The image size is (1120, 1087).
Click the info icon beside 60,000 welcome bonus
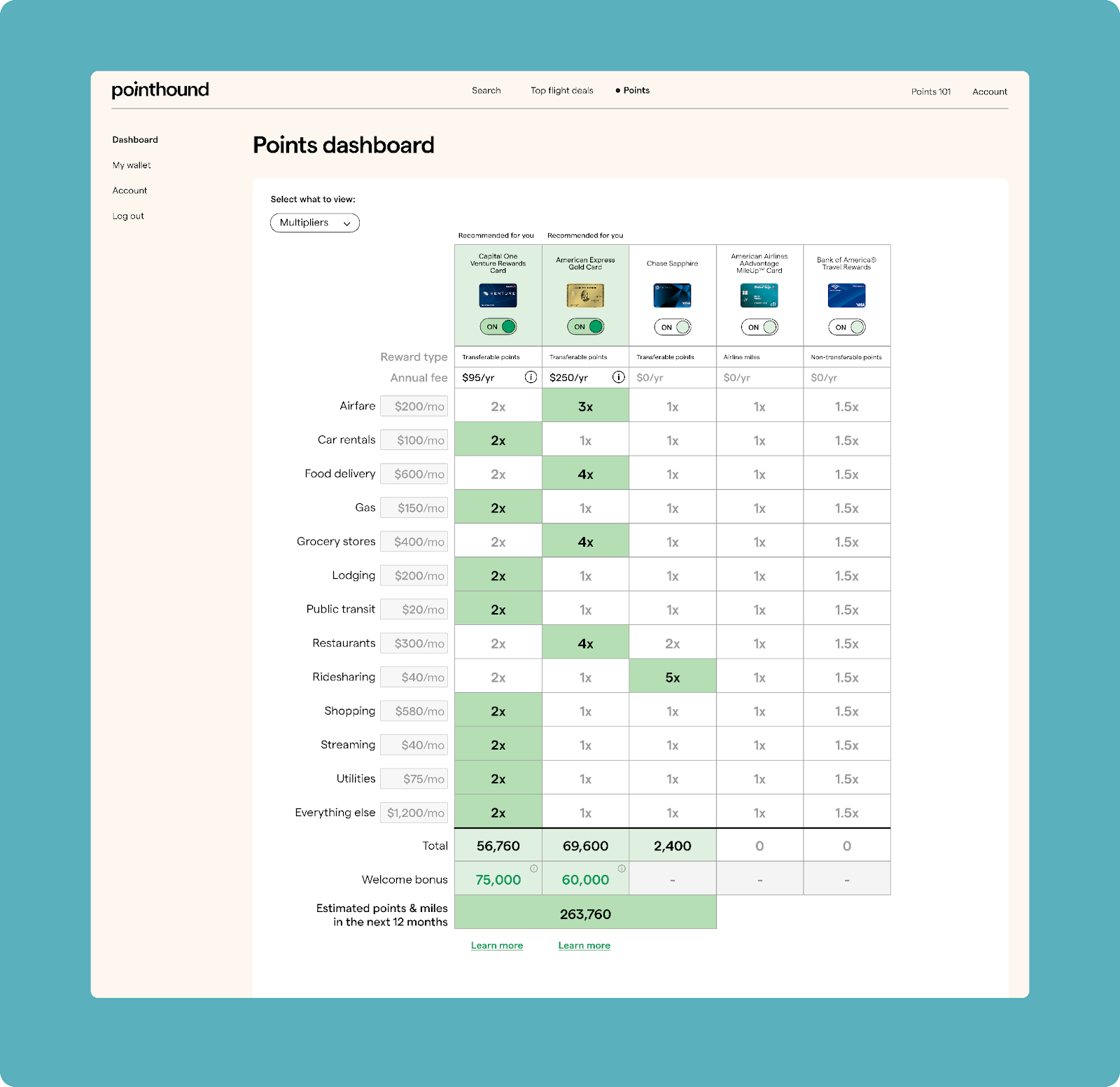pos(622,869)
